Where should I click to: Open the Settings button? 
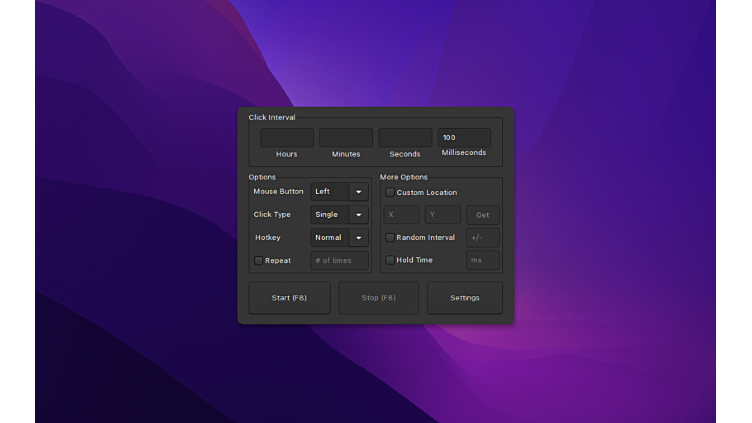[465, 298]
